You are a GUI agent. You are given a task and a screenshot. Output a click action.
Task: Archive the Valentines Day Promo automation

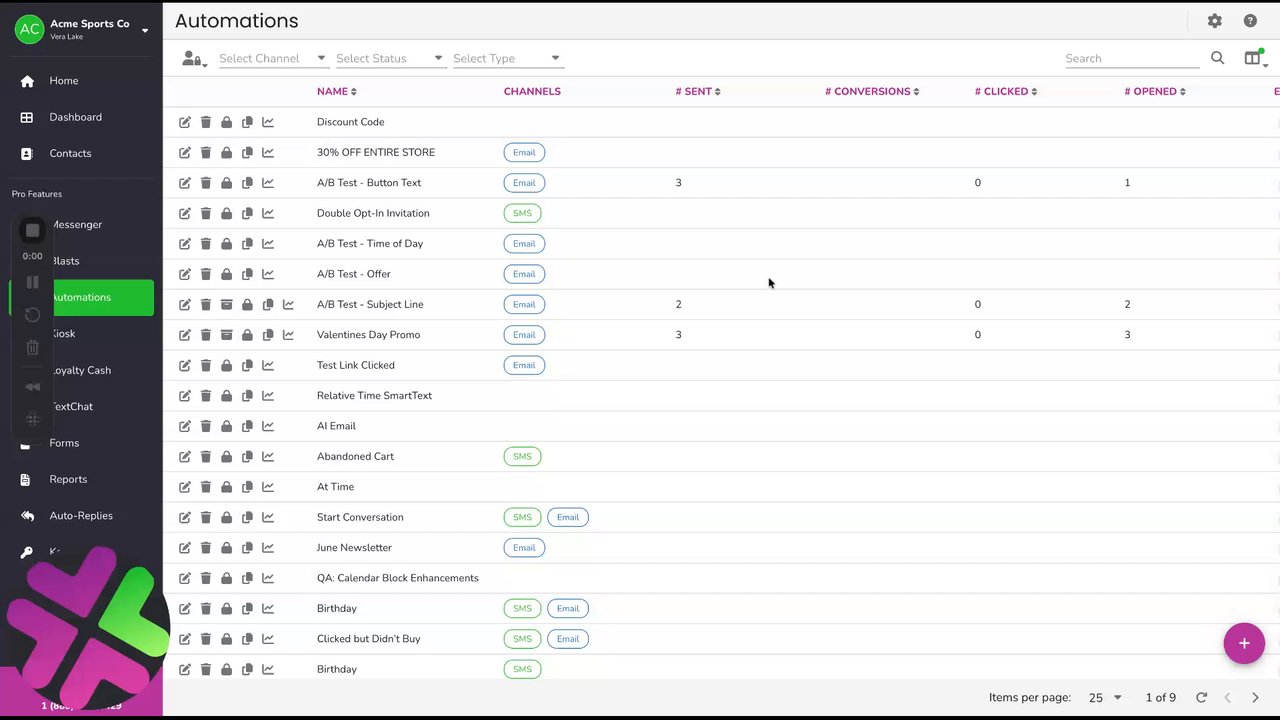pyautogui.click(x=226, y=335)
